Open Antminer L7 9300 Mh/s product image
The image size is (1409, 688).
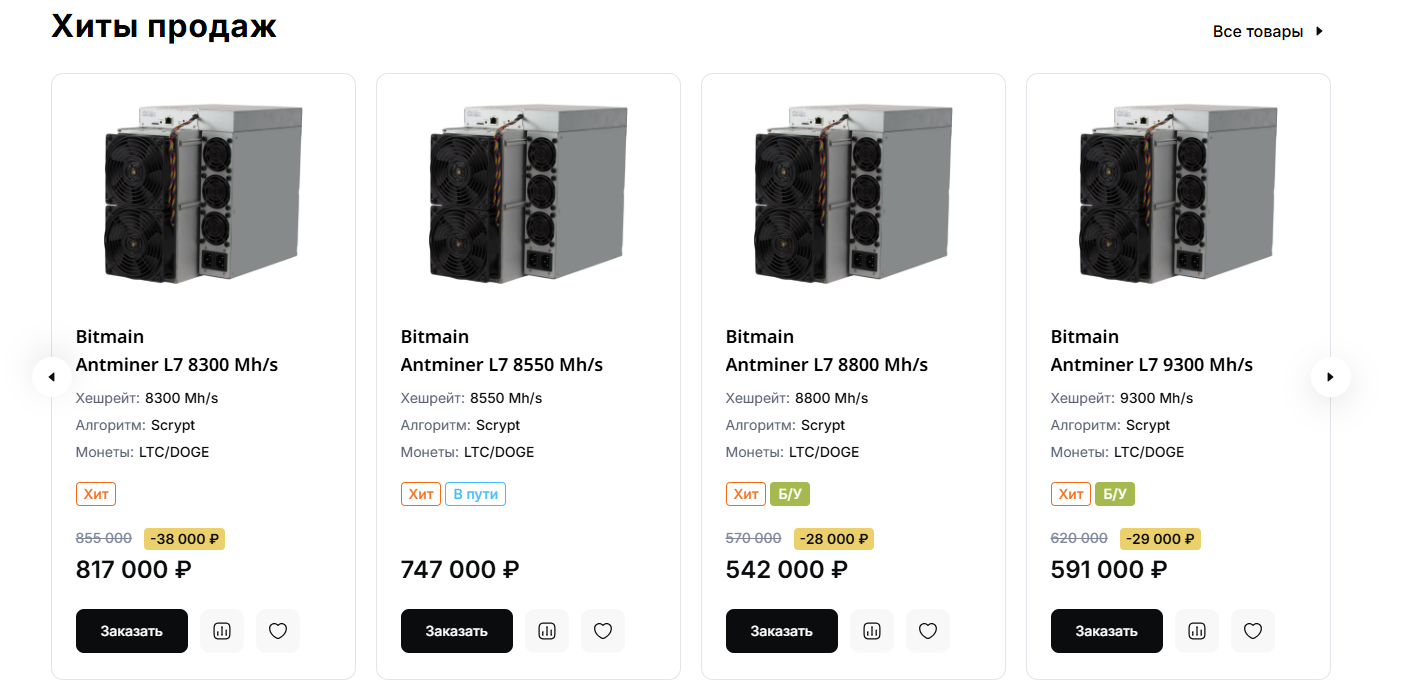tap(1178, 192)
